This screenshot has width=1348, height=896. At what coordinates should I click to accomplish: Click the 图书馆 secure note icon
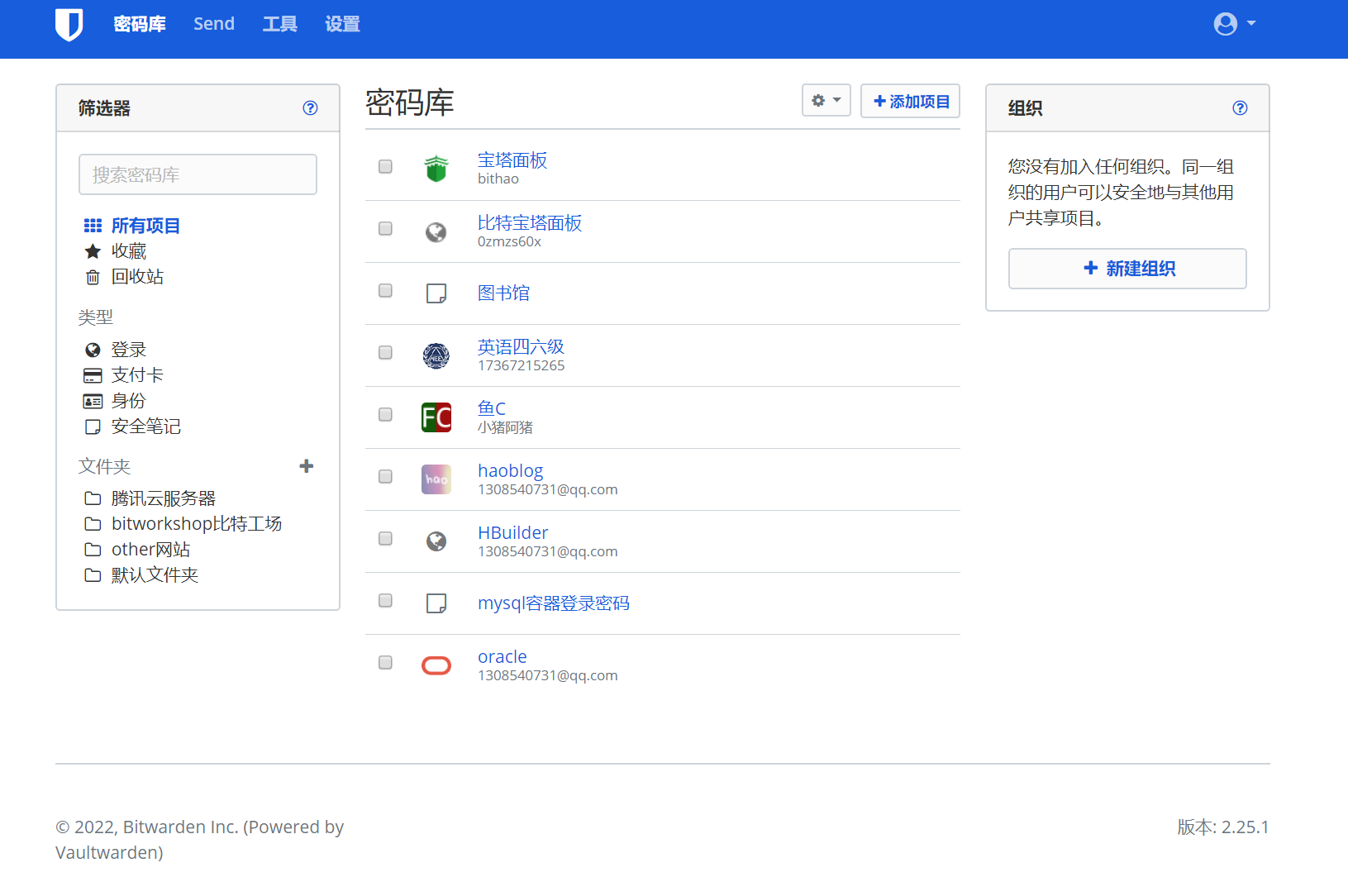[436, 293]
